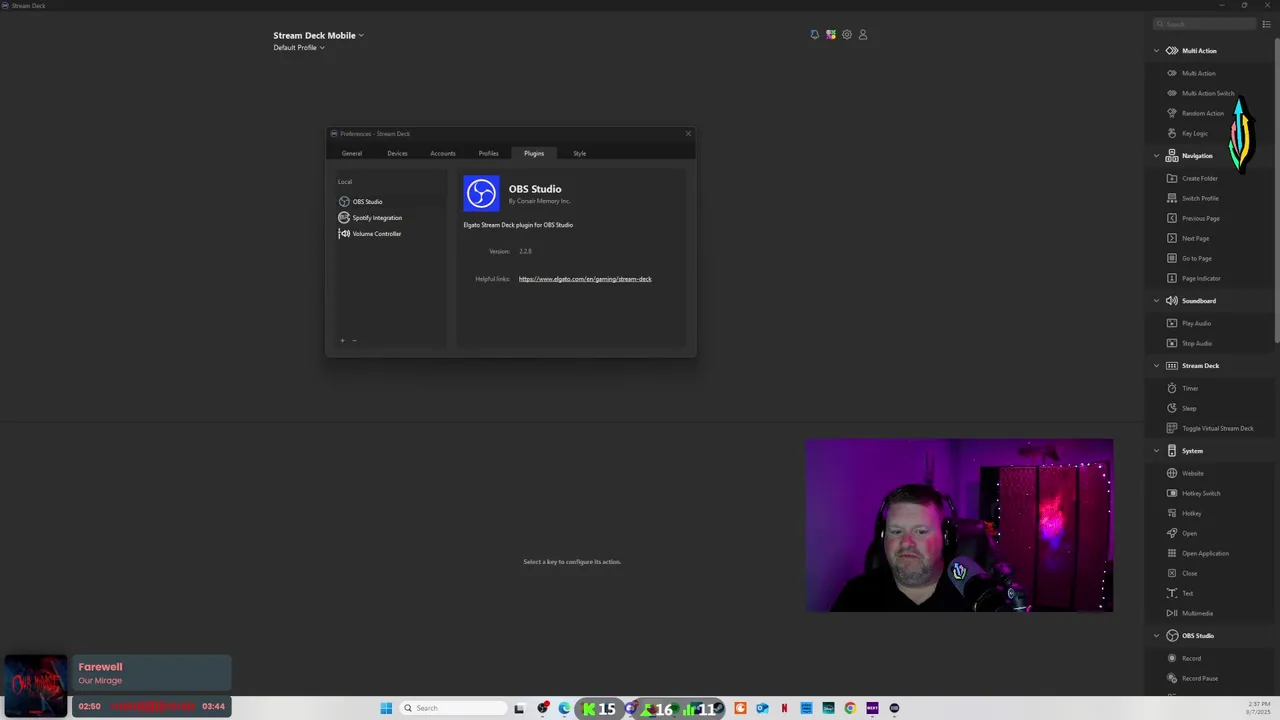Select OBS Studio in the plugin list
The image size is (1280, 720).
click(390, 202)
